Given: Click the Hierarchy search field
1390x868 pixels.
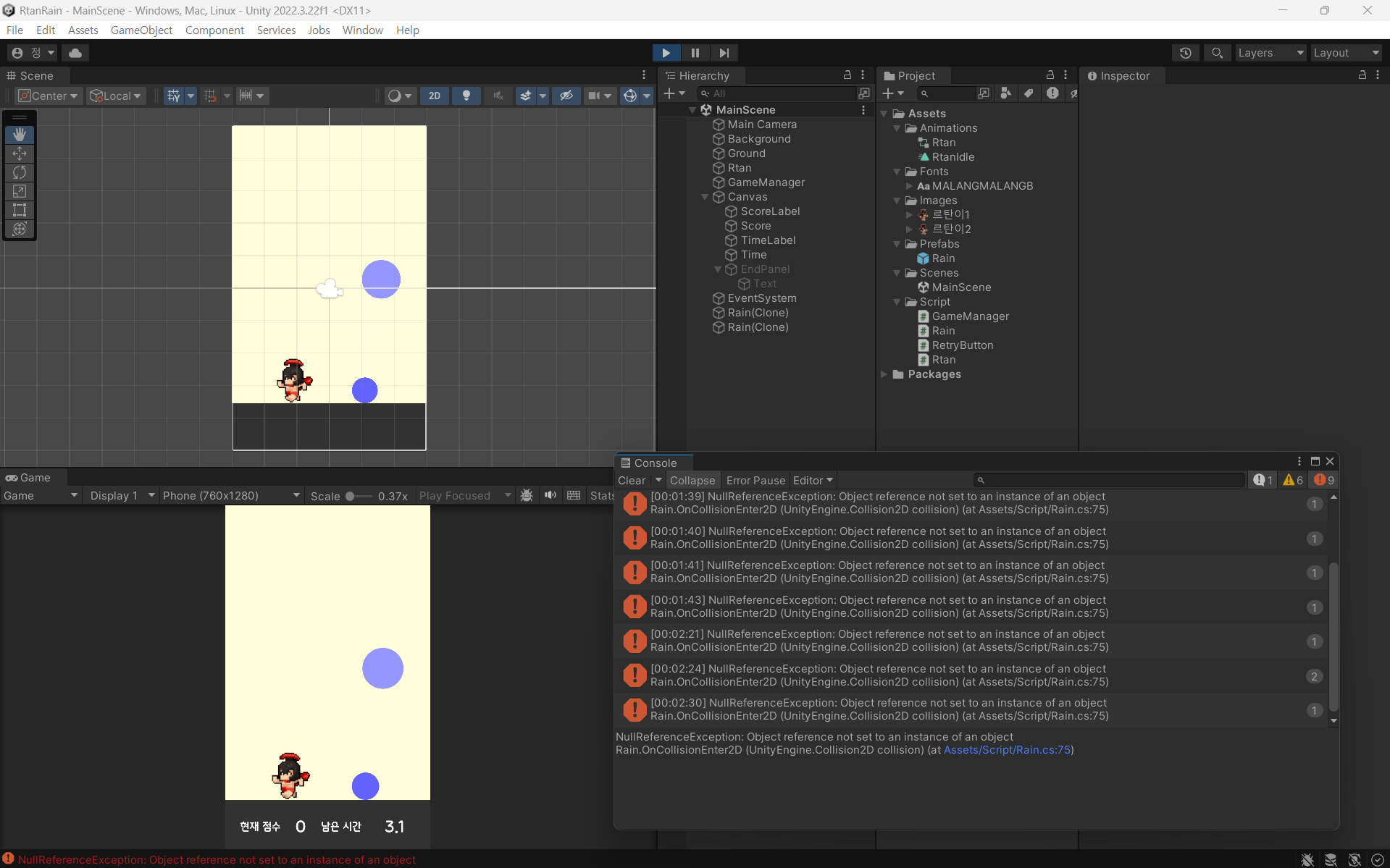Looking at the screenshot, I should (776, 93).
